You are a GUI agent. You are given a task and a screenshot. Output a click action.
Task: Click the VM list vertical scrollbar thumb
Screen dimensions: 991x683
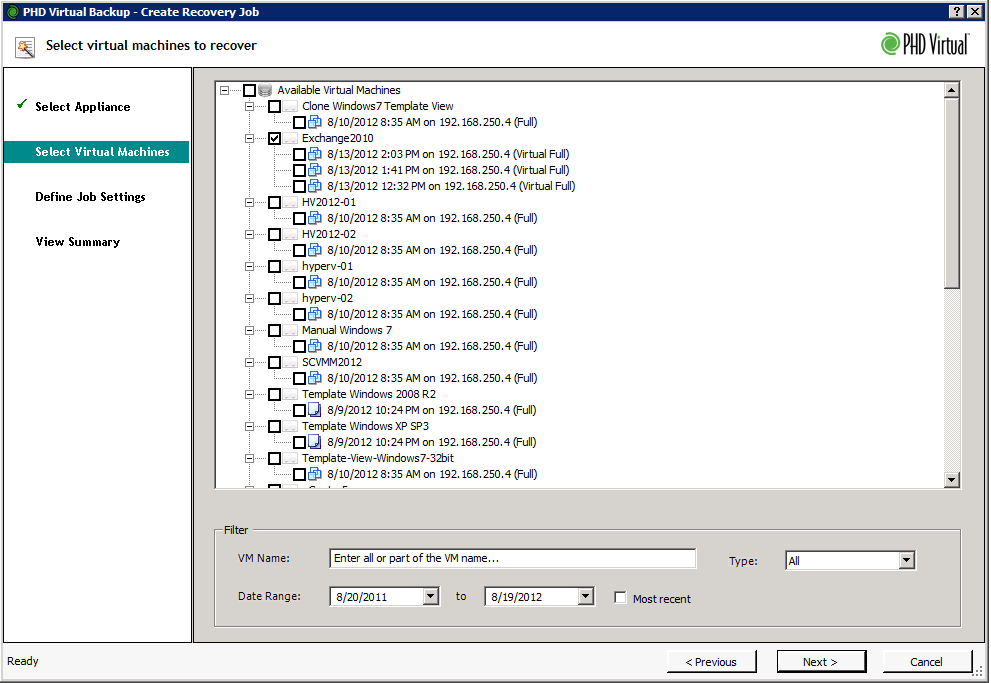tap(952, 193)
